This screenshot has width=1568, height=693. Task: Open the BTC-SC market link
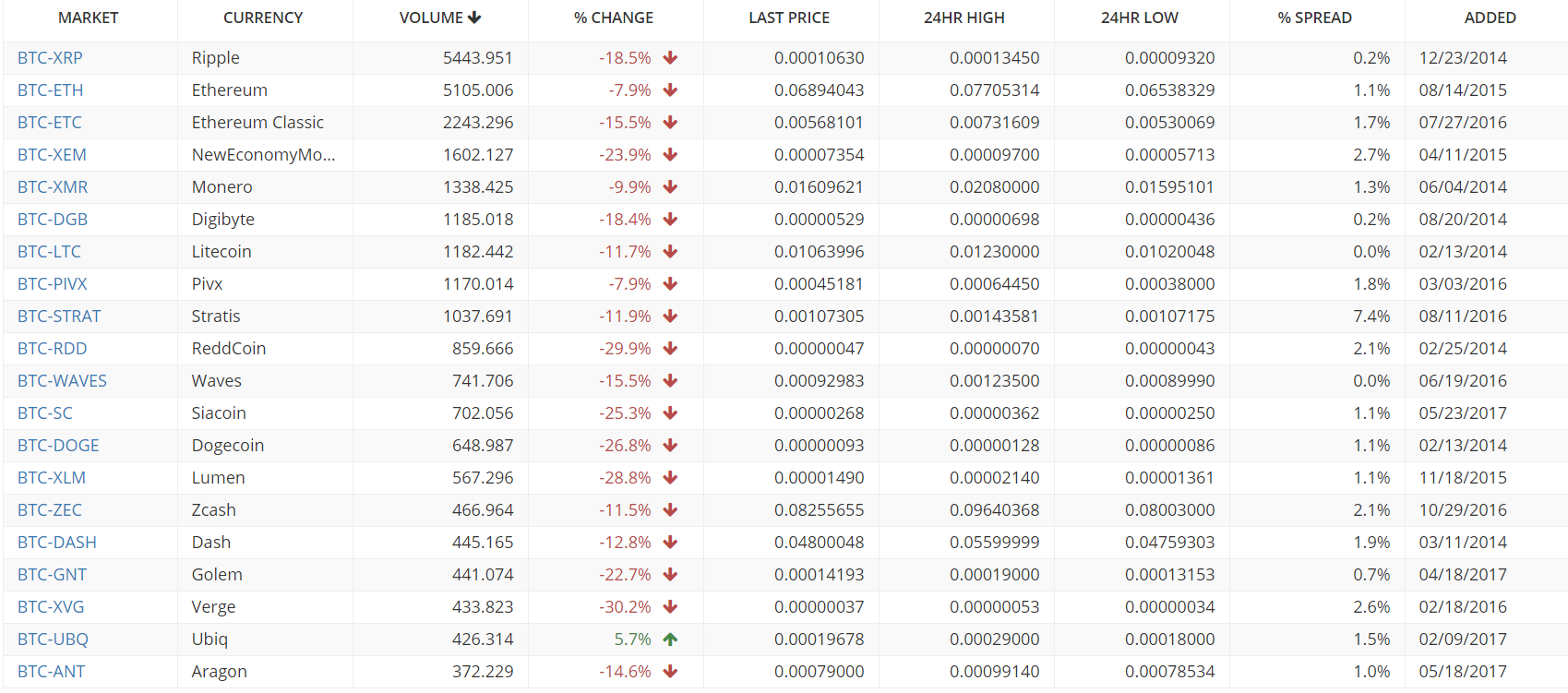[x=45, y=413]
